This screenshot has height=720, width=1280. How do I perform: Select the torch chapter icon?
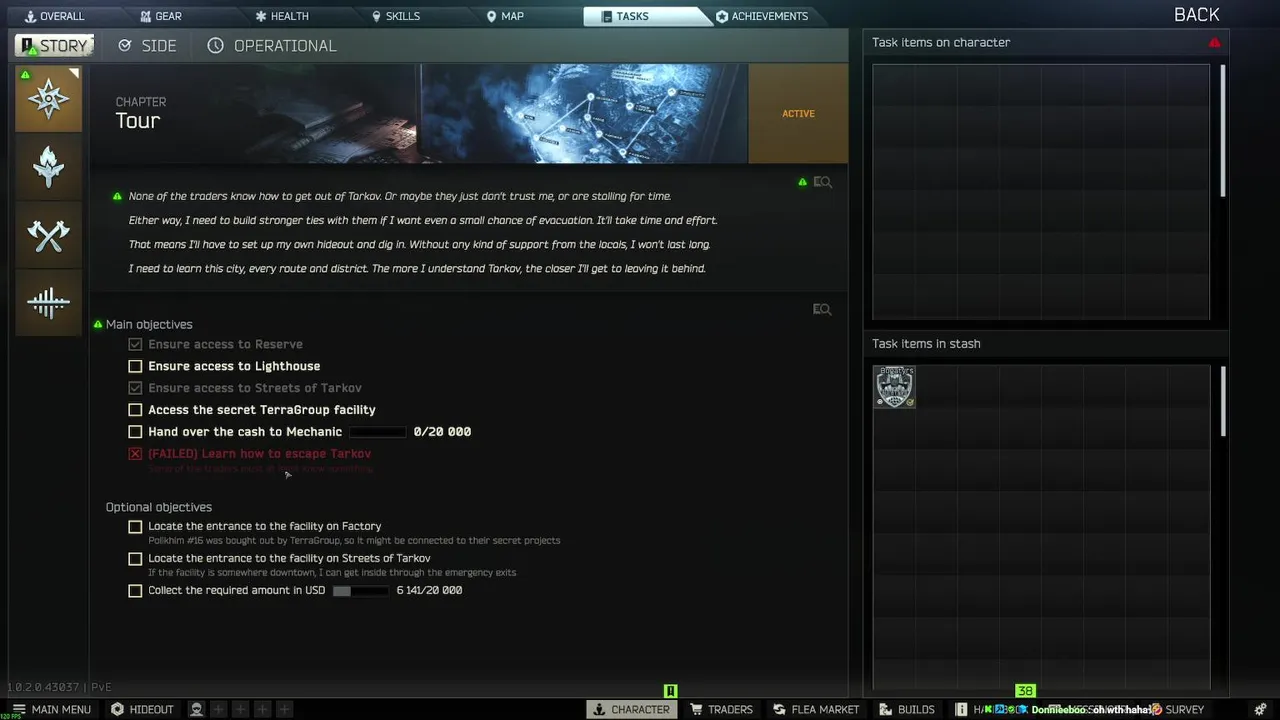pyautogui.click(x=48, y=167)
